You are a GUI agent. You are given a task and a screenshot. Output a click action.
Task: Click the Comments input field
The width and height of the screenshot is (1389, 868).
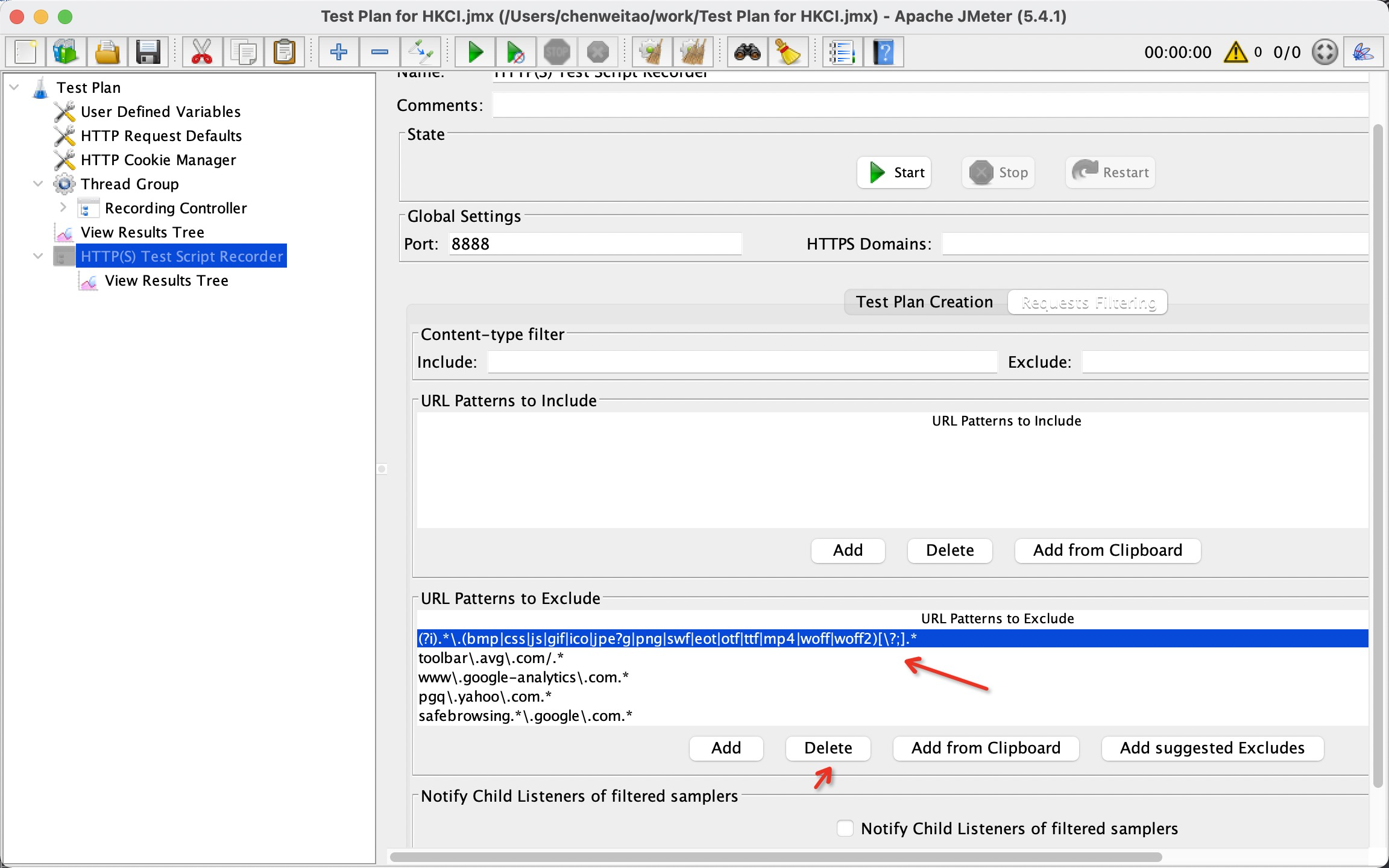(930, 105)
